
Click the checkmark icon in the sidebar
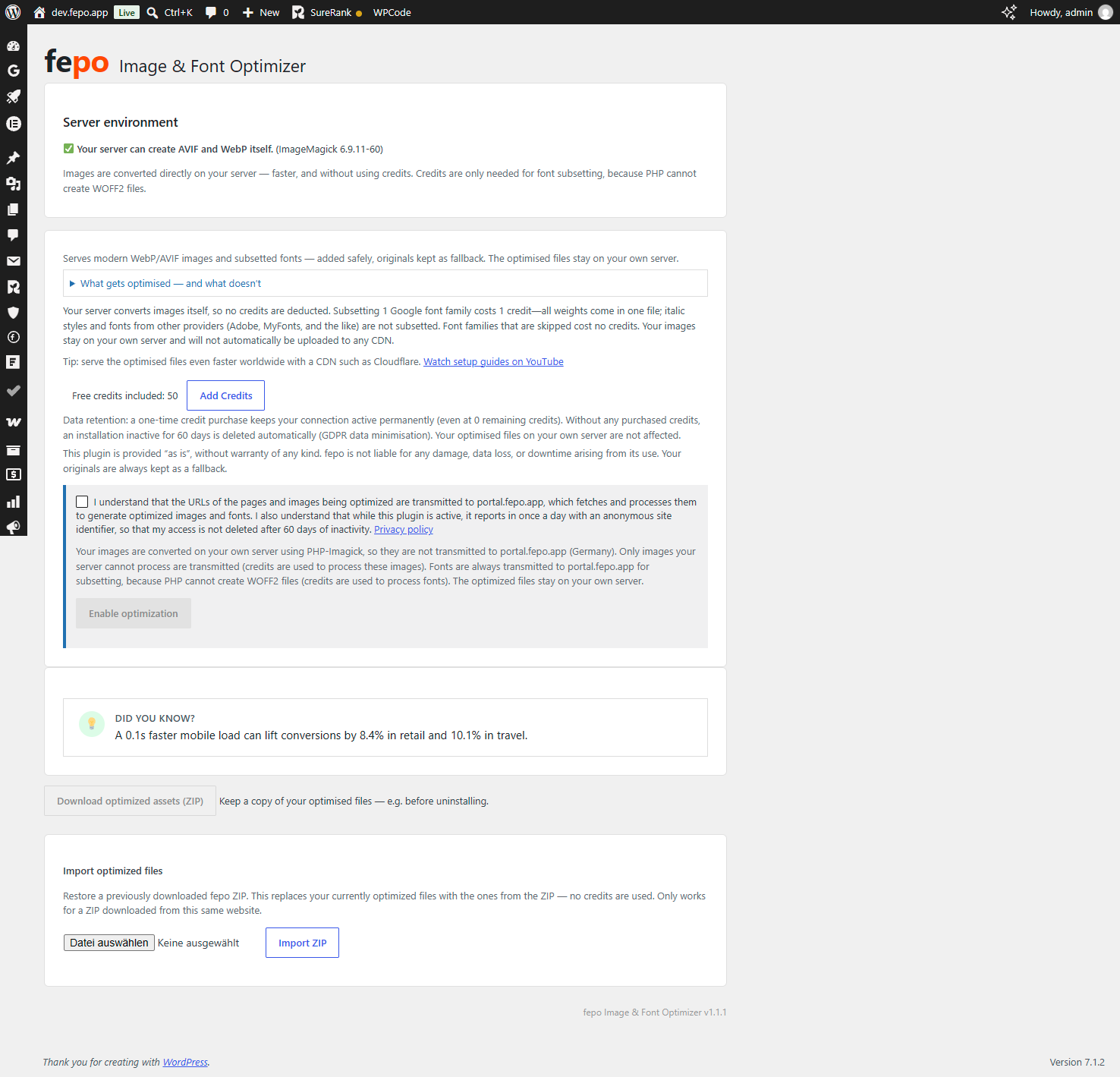tap(13, 391)
